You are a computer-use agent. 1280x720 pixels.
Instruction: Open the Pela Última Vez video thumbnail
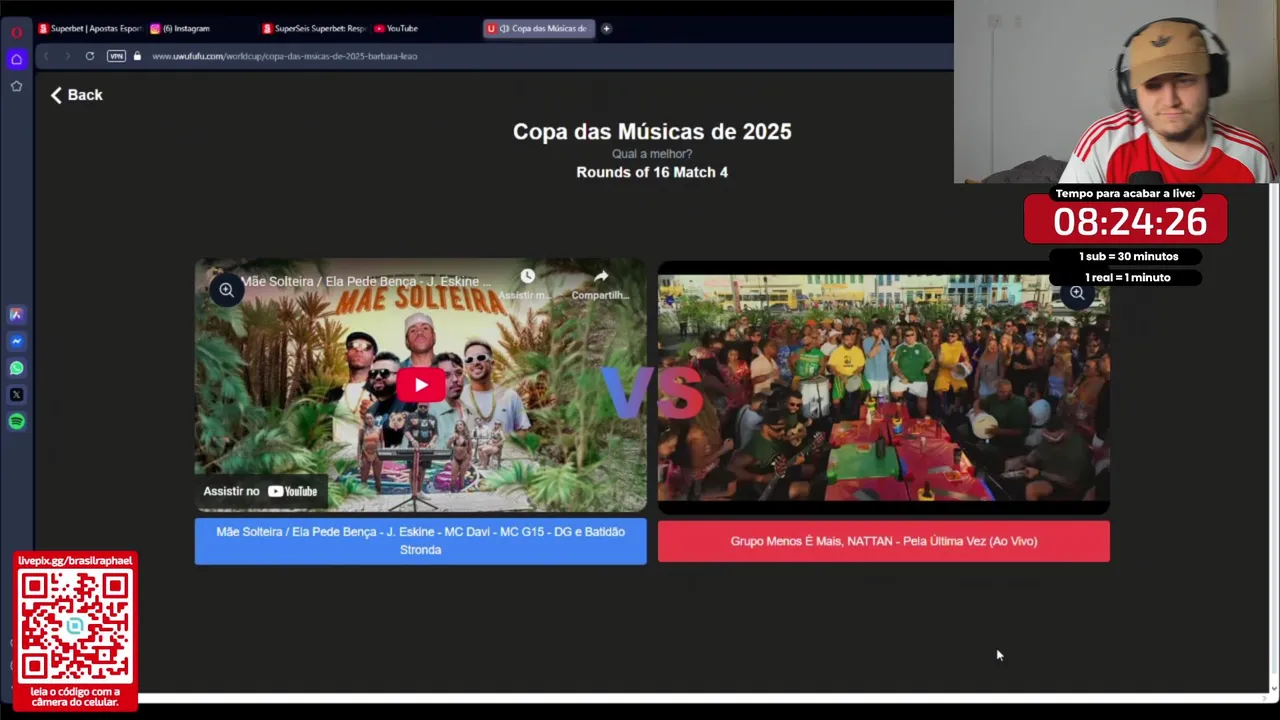tap(884, 388)
